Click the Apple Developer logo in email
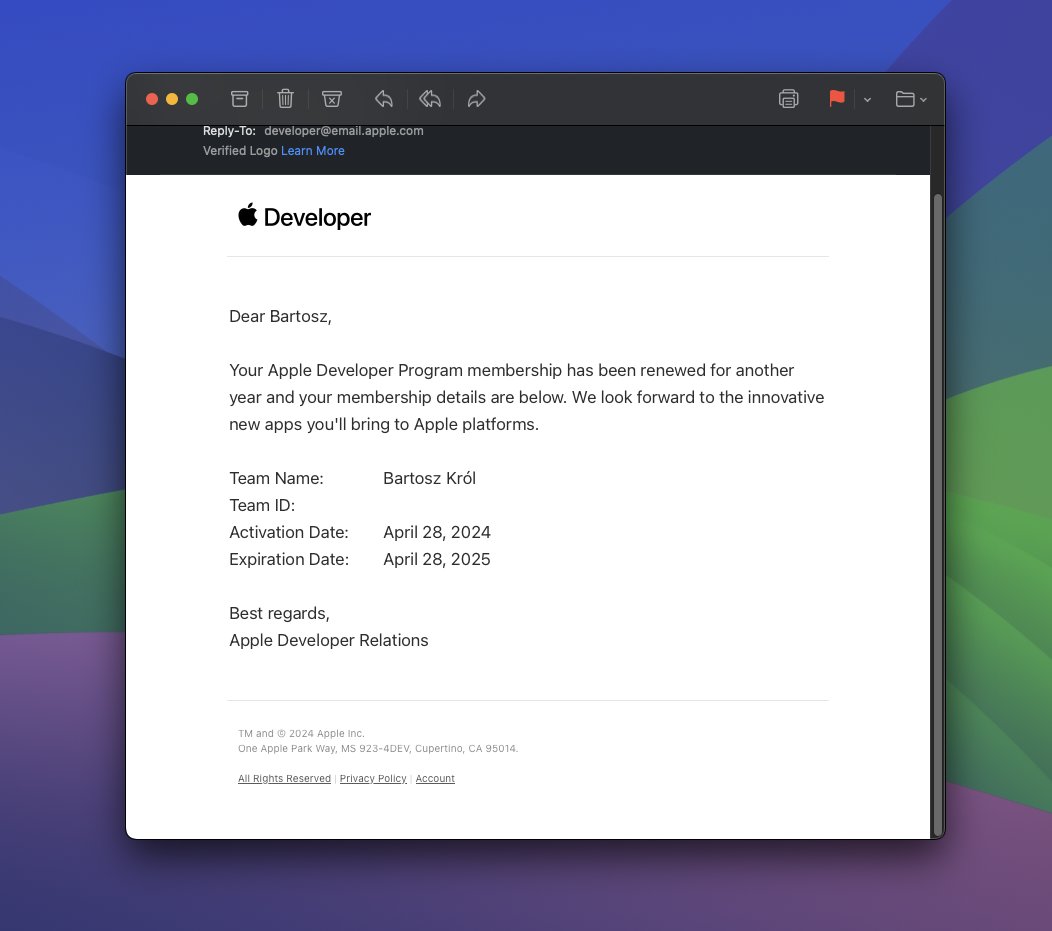The image size is (1052, 931). click(x=304, y=217)
